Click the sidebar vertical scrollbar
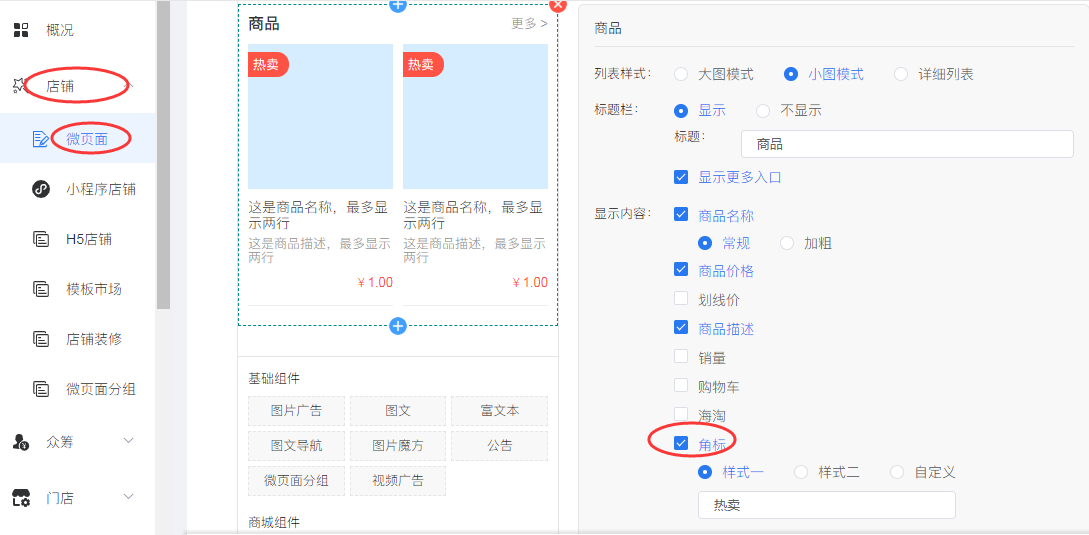This screenshot has width=1089, height=535. pyautogui.click(x=163, y=154)
